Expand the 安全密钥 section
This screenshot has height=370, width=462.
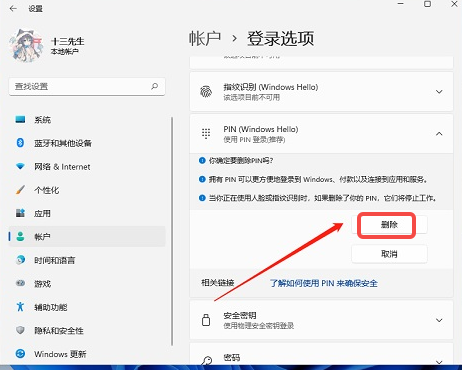click(x=439, y=320)
